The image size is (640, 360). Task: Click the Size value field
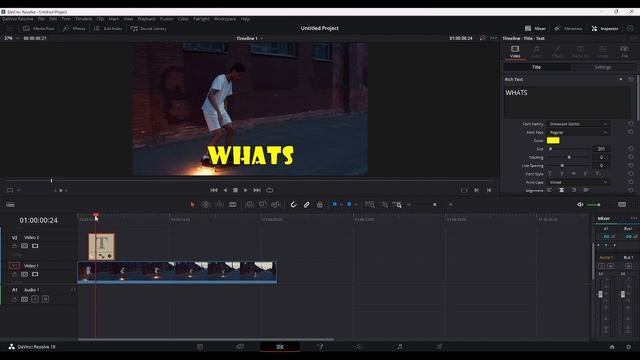click(601, 149)
